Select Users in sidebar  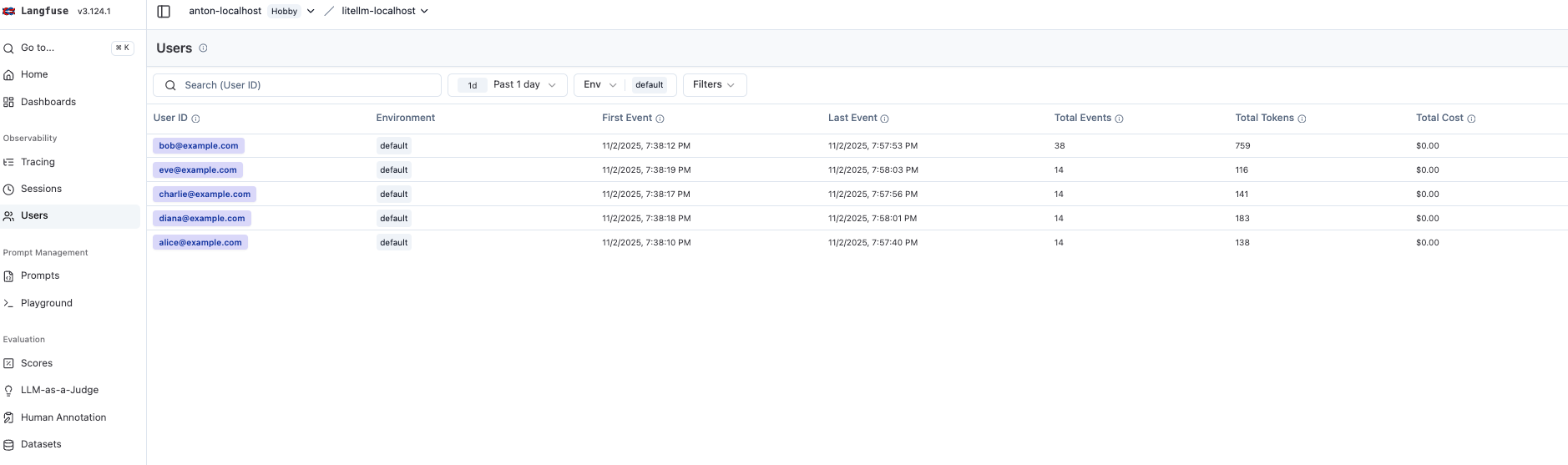tap(70, 215)
